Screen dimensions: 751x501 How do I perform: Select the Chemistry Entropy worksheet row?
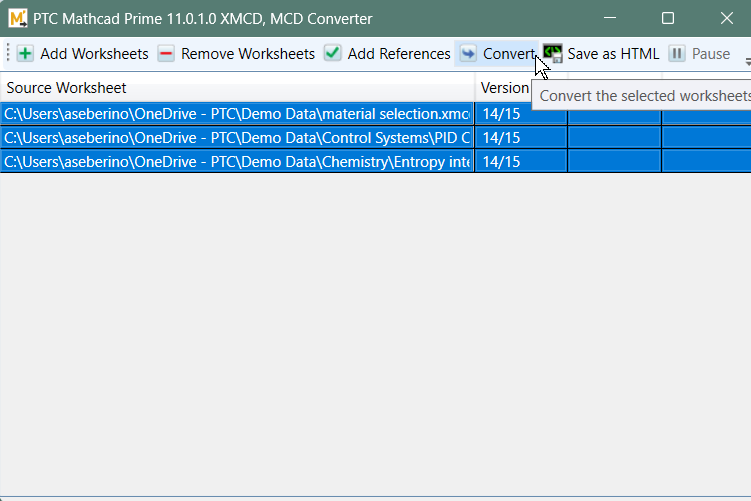point(237,161)
